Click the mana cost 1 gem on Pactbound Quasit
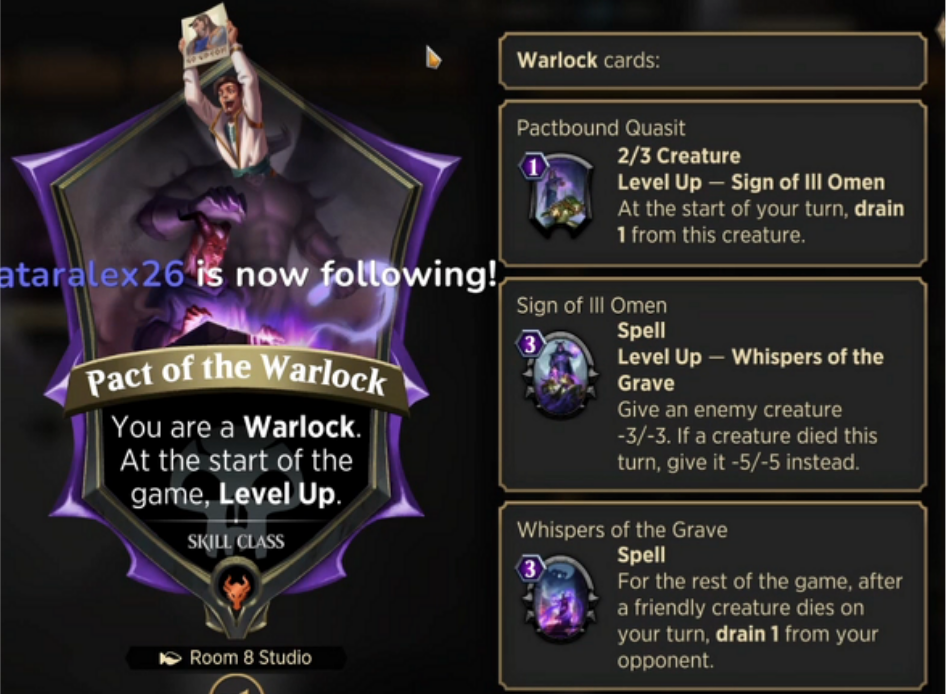Image resolution: width=946 pixels, height=694 pixels. pos(533,167)
